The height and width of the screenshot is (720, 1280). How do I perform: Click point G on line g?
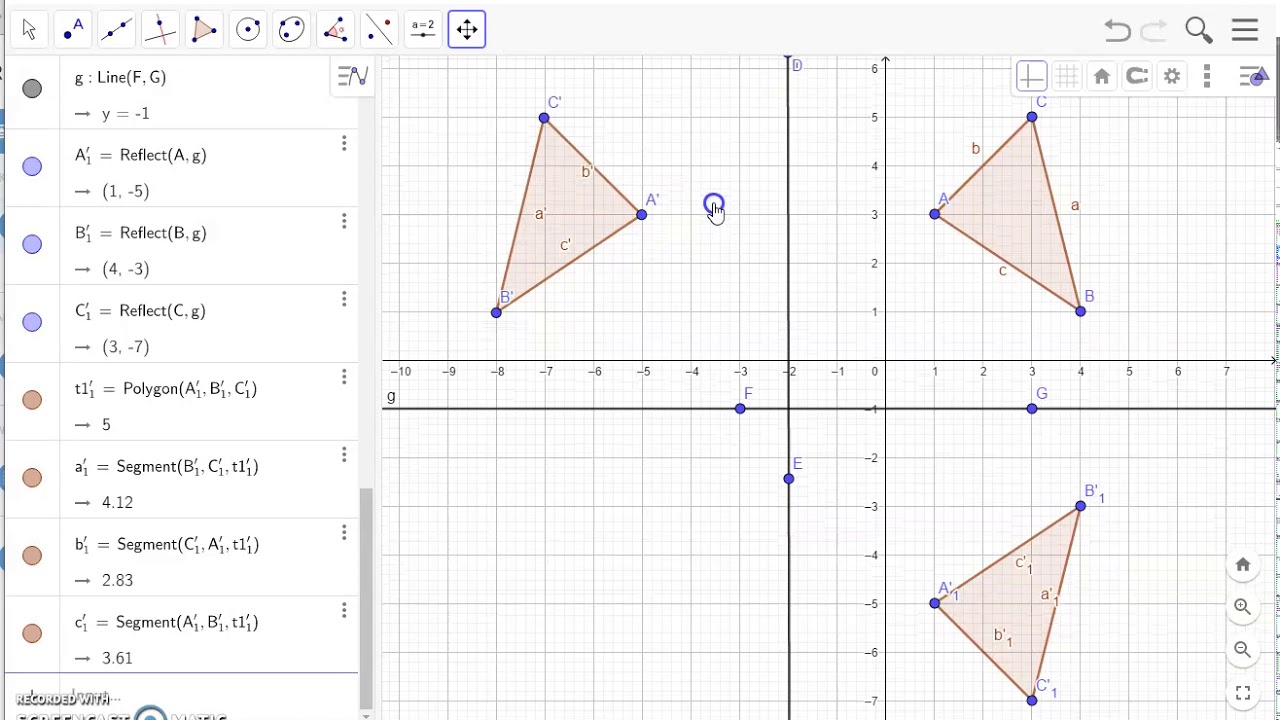click(1032, 408)
